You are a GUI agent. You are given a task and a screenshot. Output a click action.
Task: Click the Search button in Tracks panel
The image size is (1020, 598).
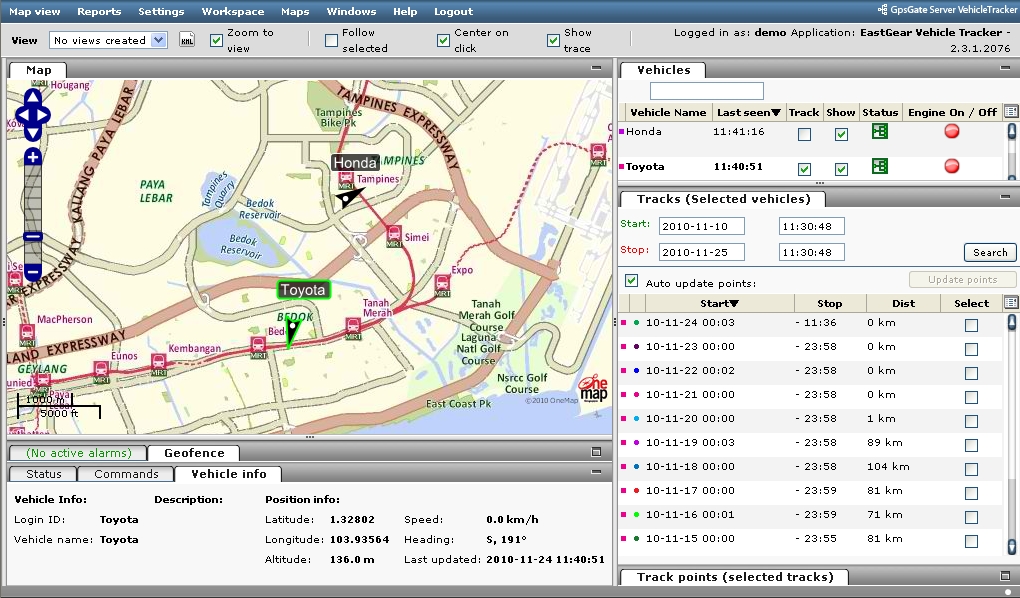tap(989, 252)
